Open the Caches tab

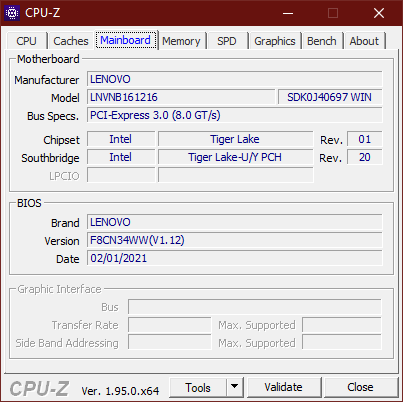71,41
